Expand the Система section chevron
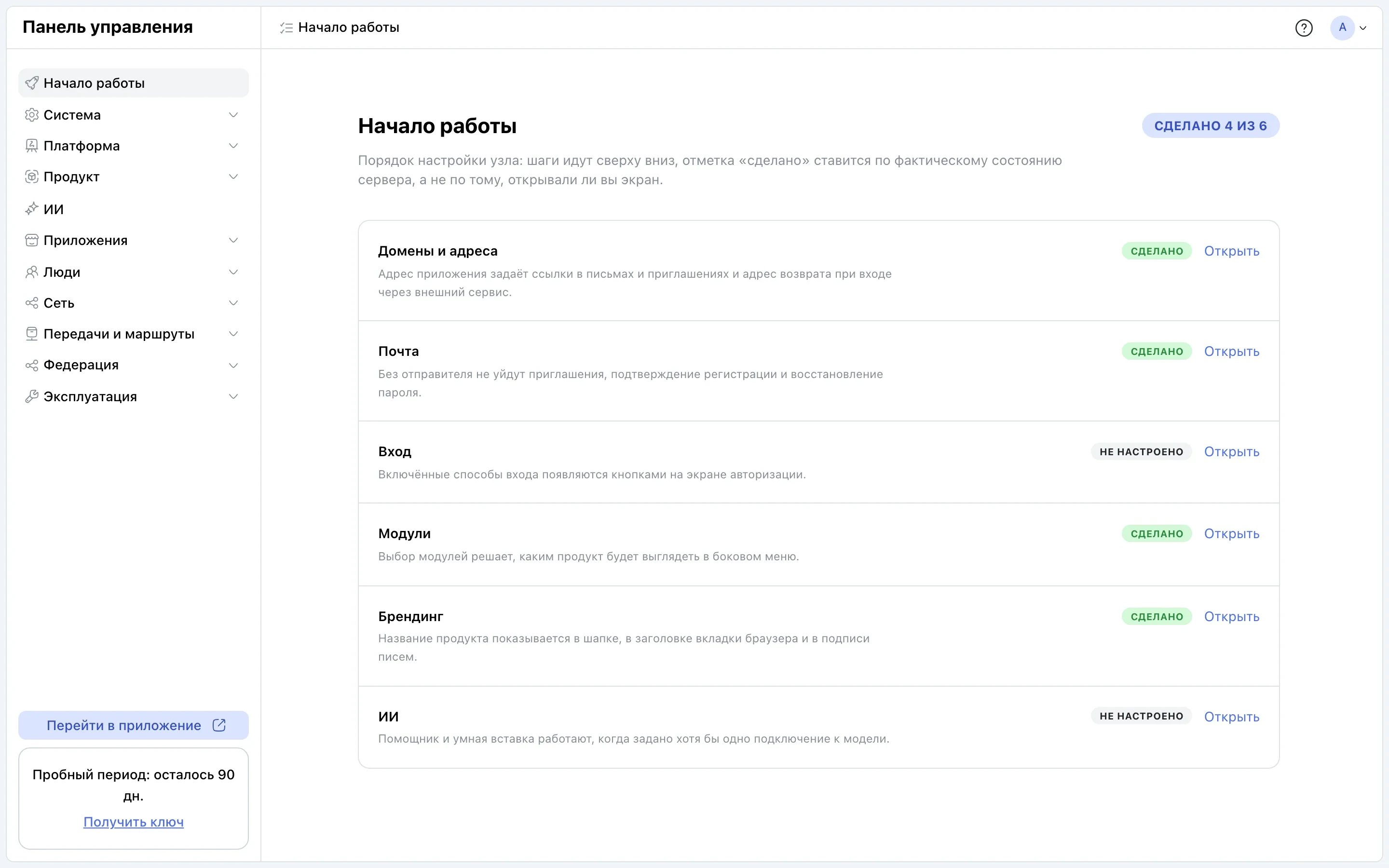Image resolution: width=1389 pixels, height=868 pixels. click(x=233, y=115)
